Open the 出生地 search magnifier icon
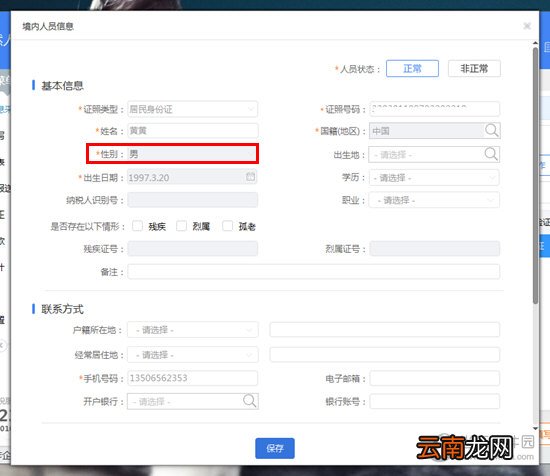Viewport: 550px width, 476px height. tap(491, 154)
